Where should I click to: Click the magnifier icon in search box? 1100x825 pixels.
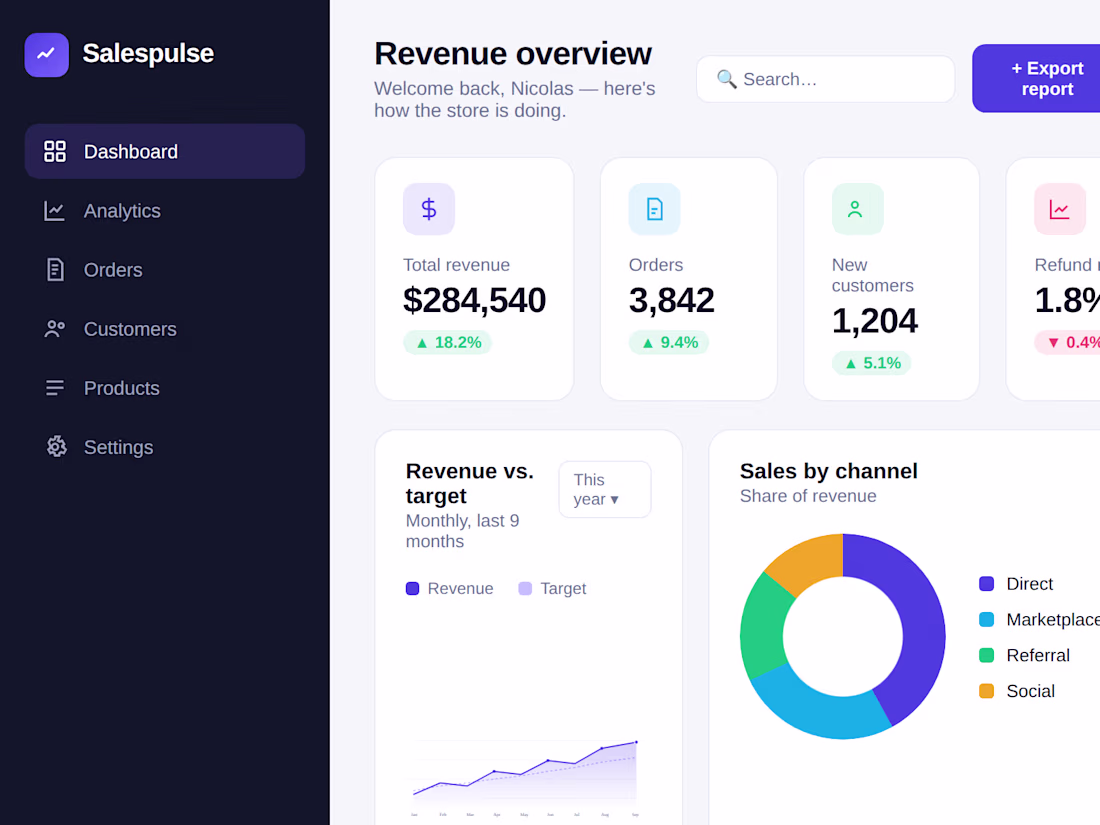pyautogui.click(x=726, y=79)
